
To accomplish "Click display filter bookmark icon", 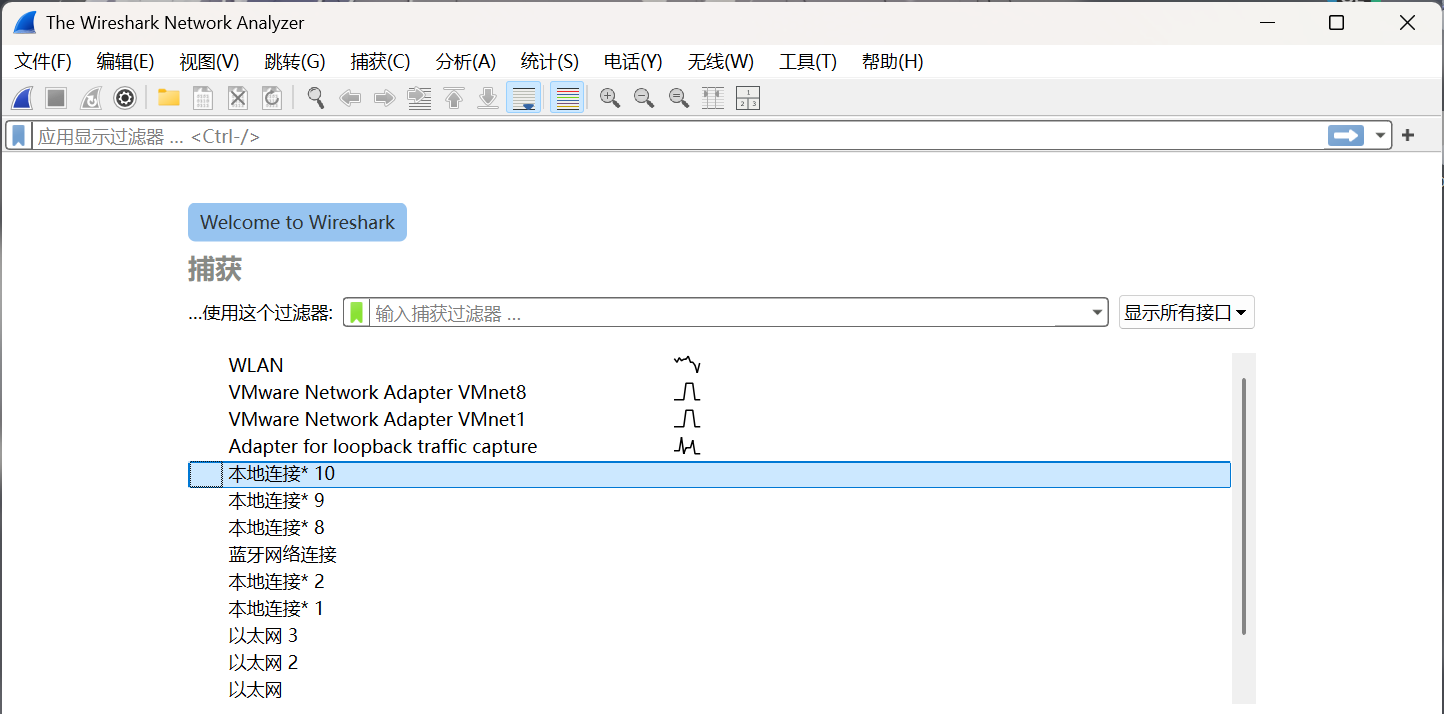I will (x=19, y=136).
